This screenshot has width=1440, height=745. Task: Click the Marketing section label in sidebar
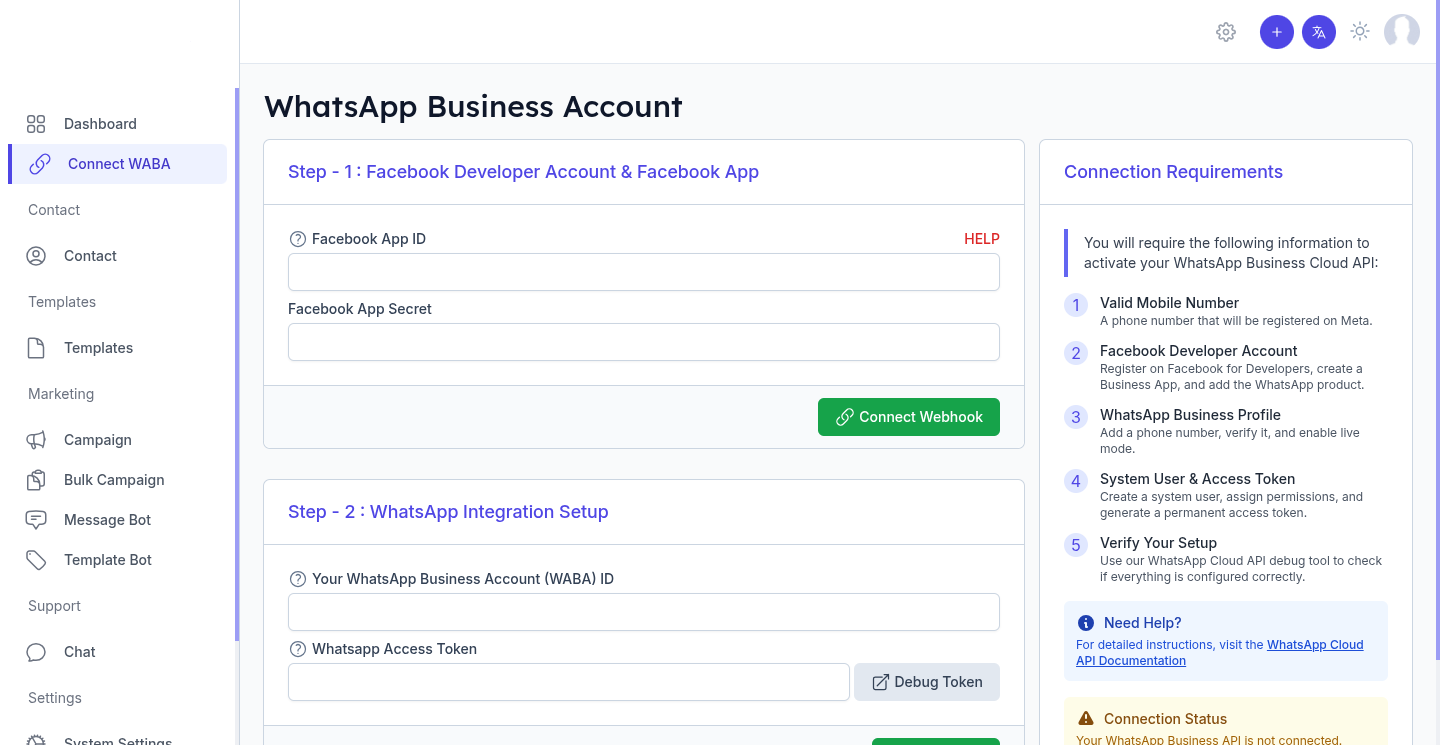[x=61, y=394]
